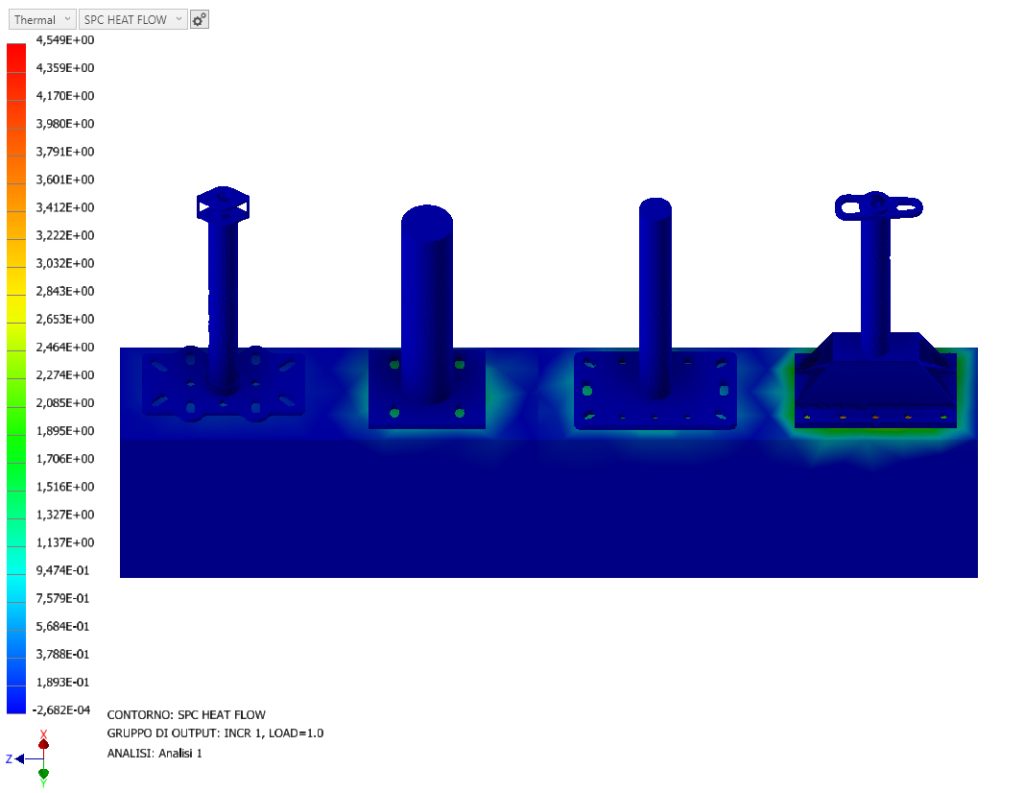
Task: Select the first post with square cross head
Action: coord(223,291)
